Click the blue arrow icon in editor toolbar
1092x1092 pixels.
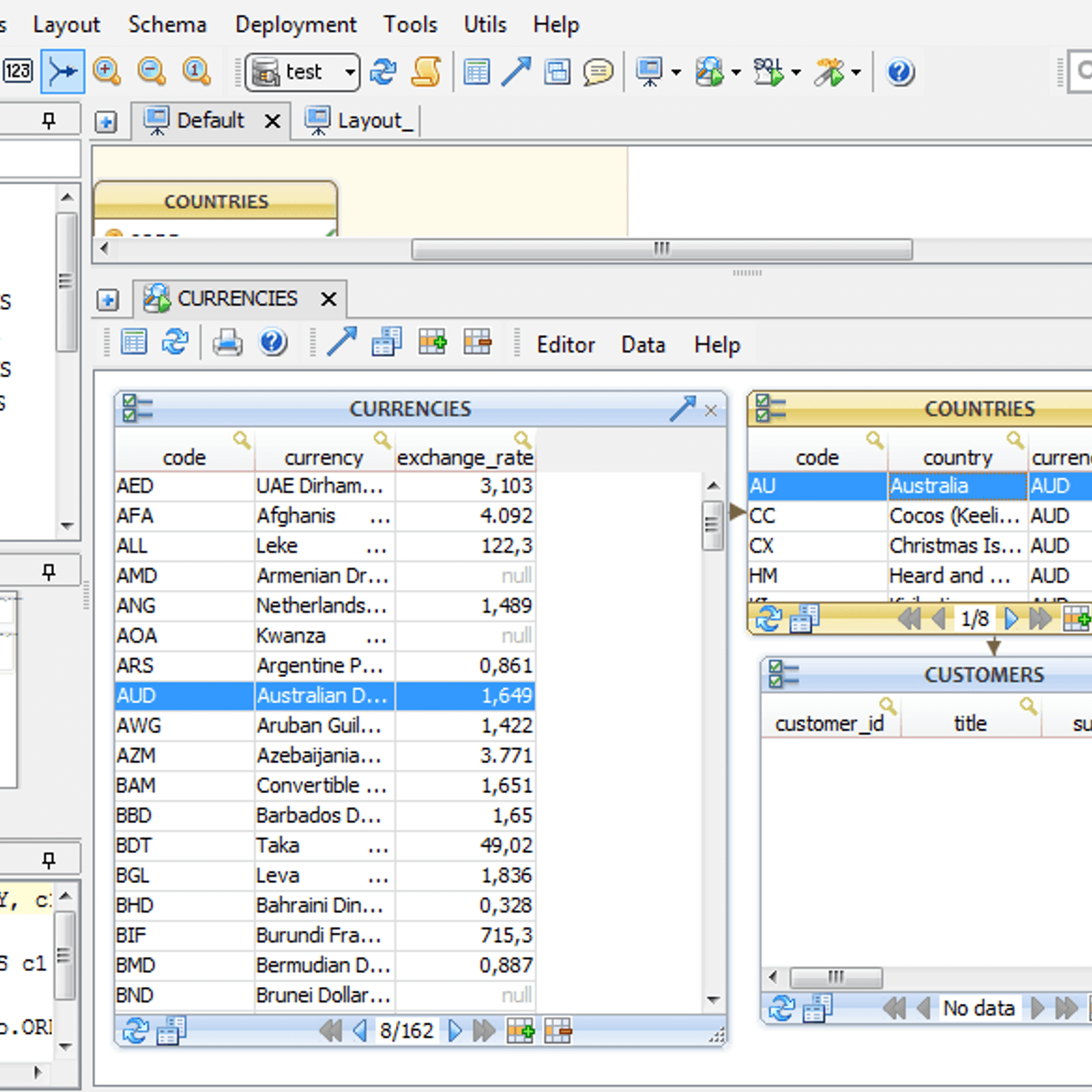342,341
